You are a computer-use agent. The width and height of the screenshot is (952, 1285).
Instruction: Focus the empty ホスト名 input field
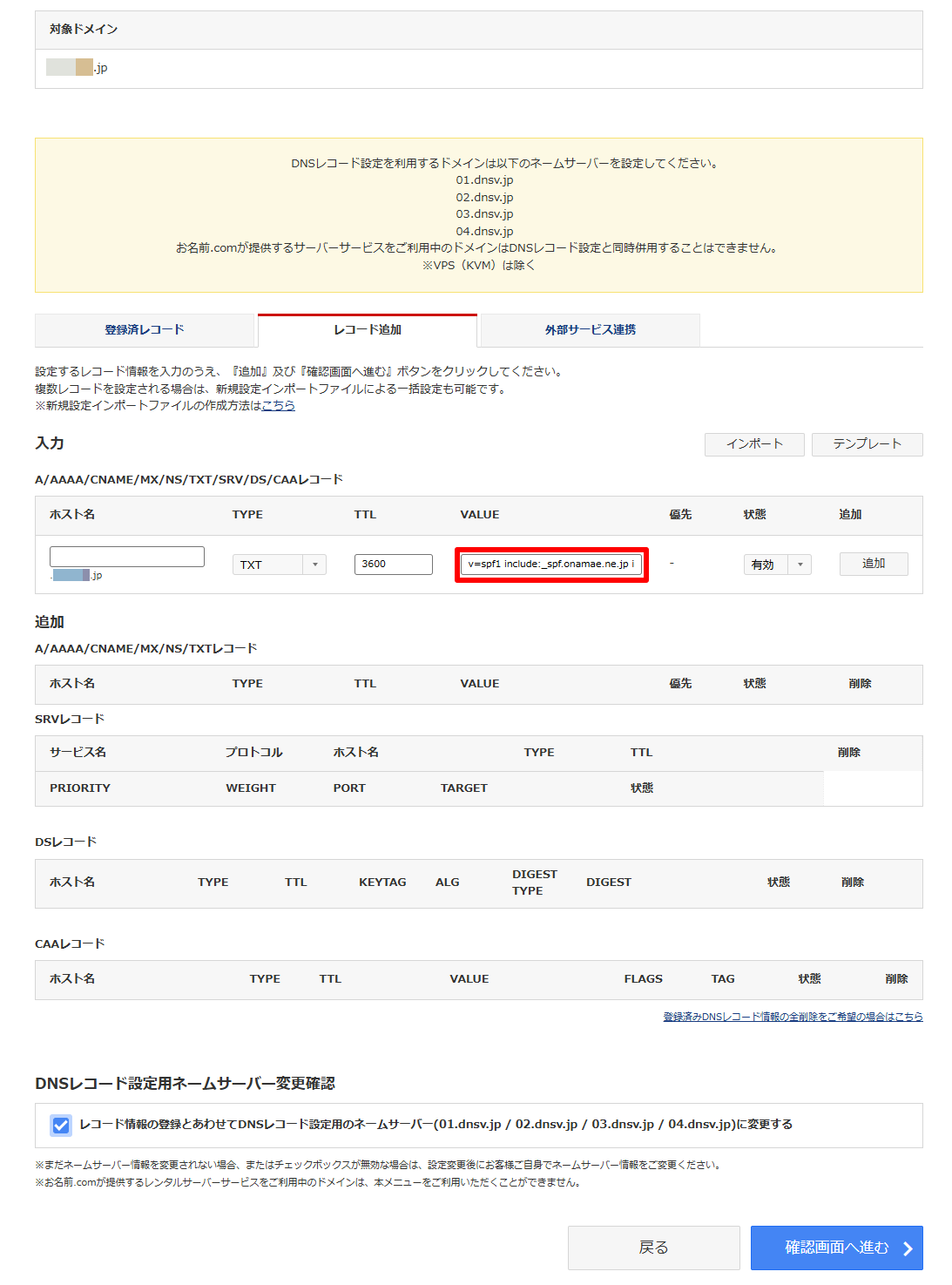pyautogui.click(x=127, y=557)
